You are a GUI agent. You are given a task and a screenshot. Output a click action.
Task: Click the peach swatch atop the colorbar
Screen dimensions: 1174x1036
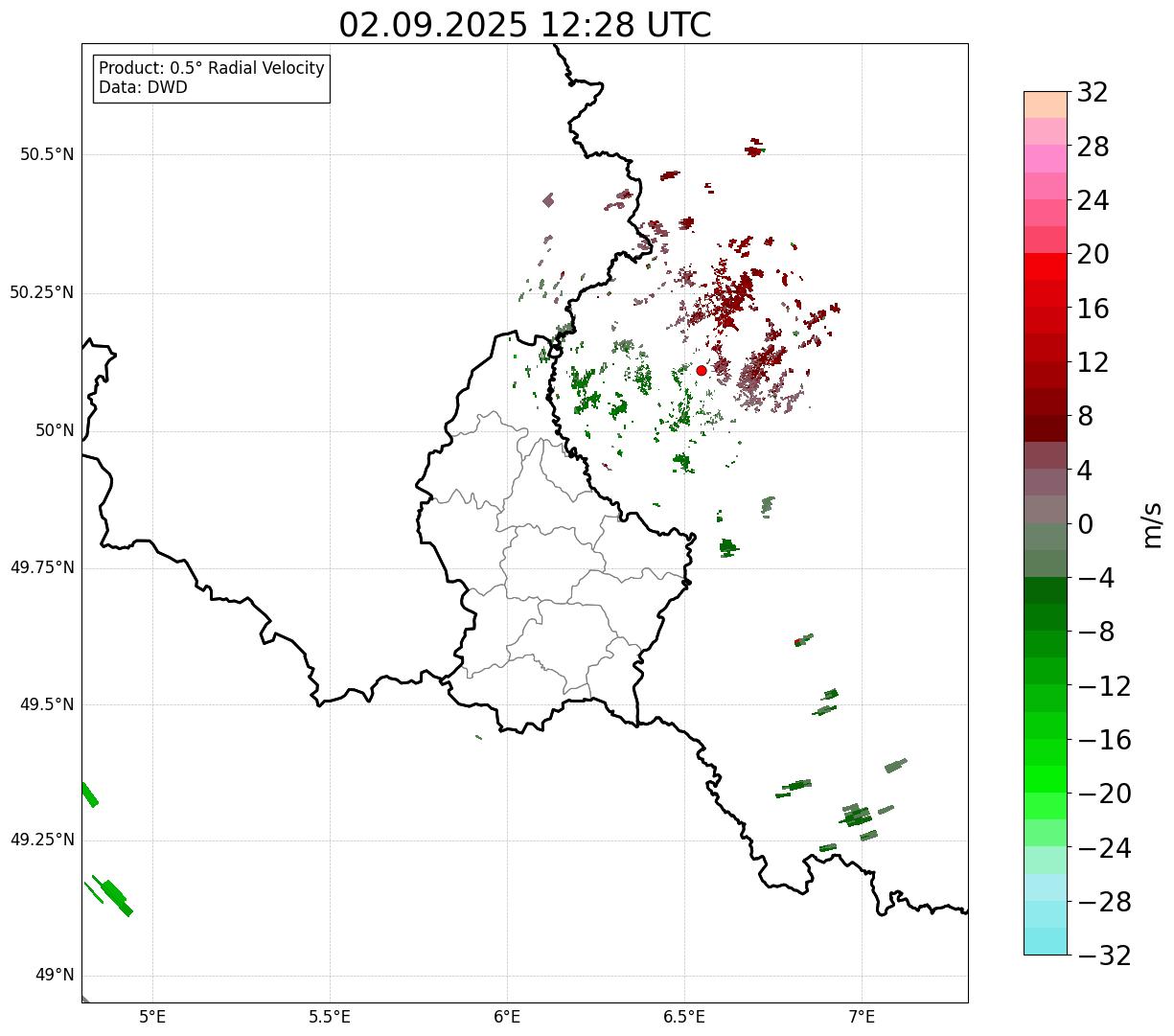click(x=1046, y=104)
